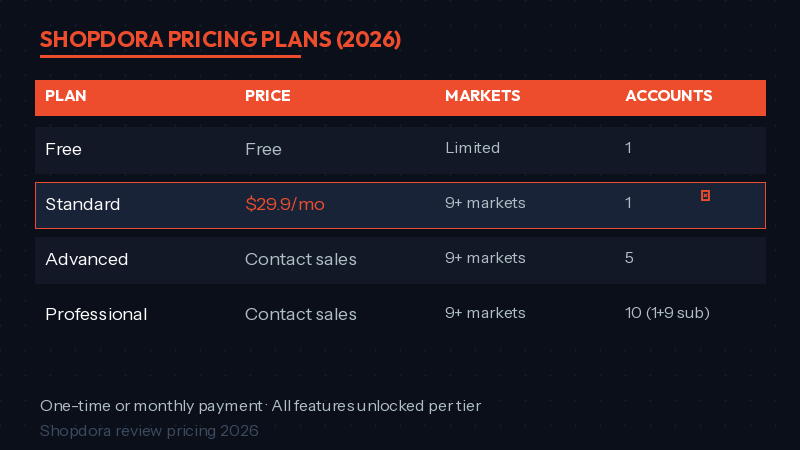Click the 10 (1+9 sub) accounts cell
Viewport: 800px width, 450px height.
click(x=667, y=313)
